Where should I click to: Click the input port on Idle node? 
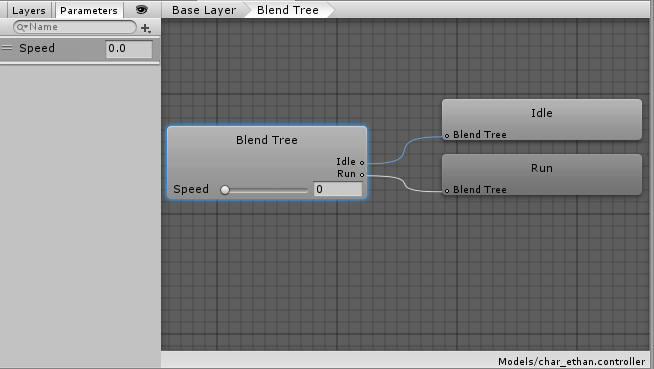point(447,136)
